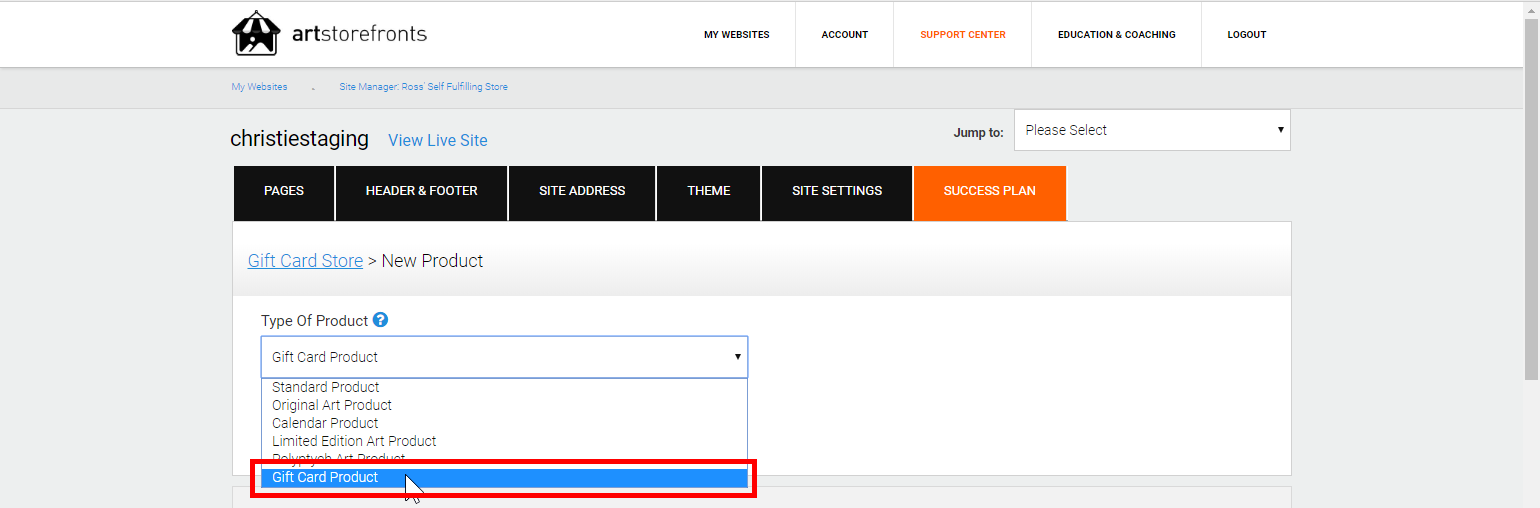Open the Pages tab
The image size is (1540, 508).
point(284,191)
